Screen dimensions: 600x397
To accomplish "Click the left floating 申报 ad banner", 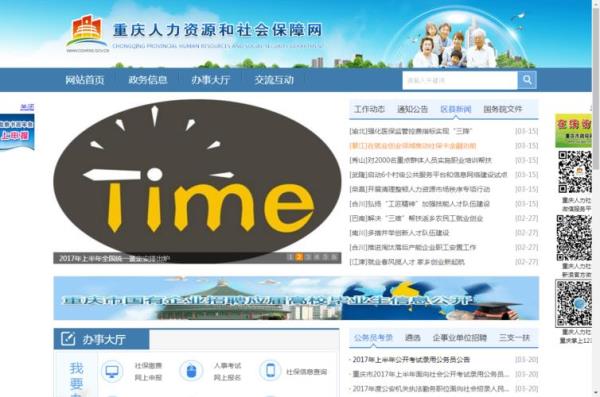I will [17, 132].
